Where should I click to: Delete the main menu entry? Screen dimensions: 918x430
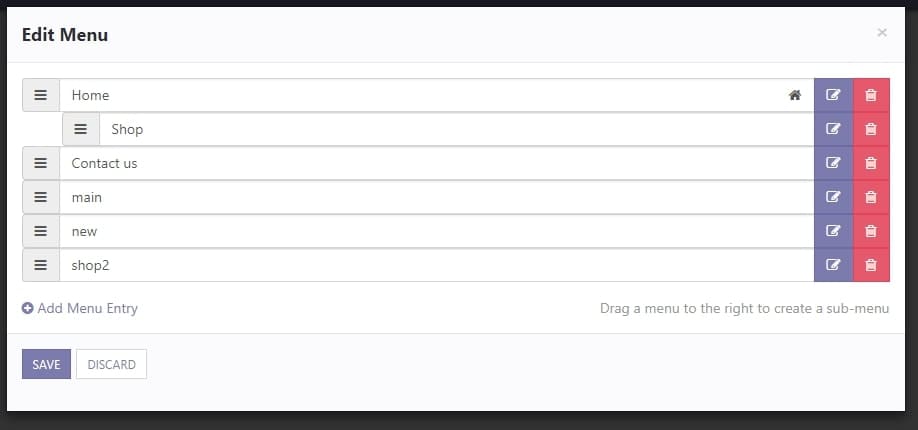(871, 197)
